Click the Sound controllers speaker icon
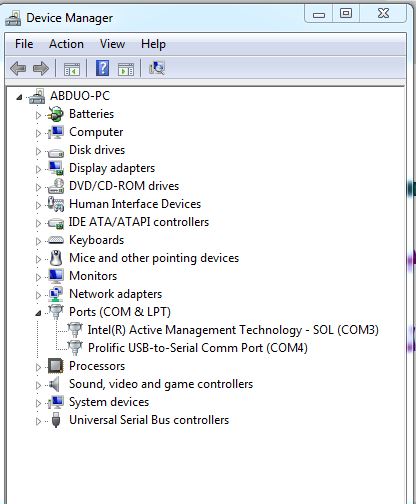Viewport: 416px width, 504px height. tap(54, 384)
